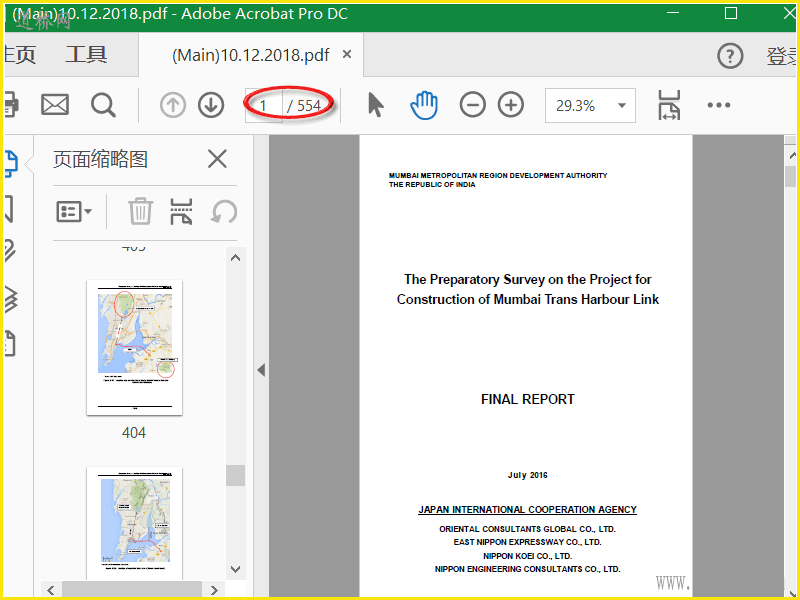
Task: Activate the hand pan tool
Action: 424,106
